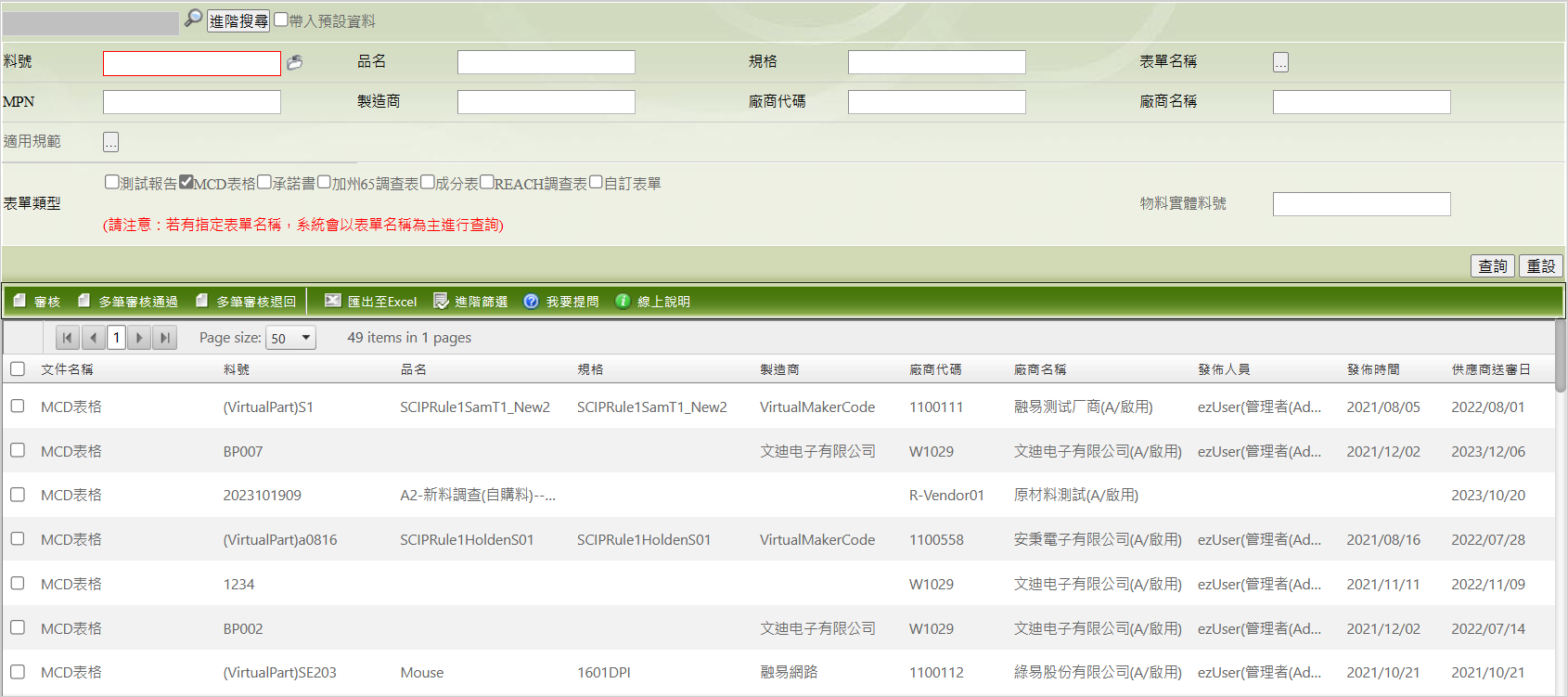Screen dimensions: 1568x697
Task: Export results via 匯出至Excel
Action: pos(370,302)
